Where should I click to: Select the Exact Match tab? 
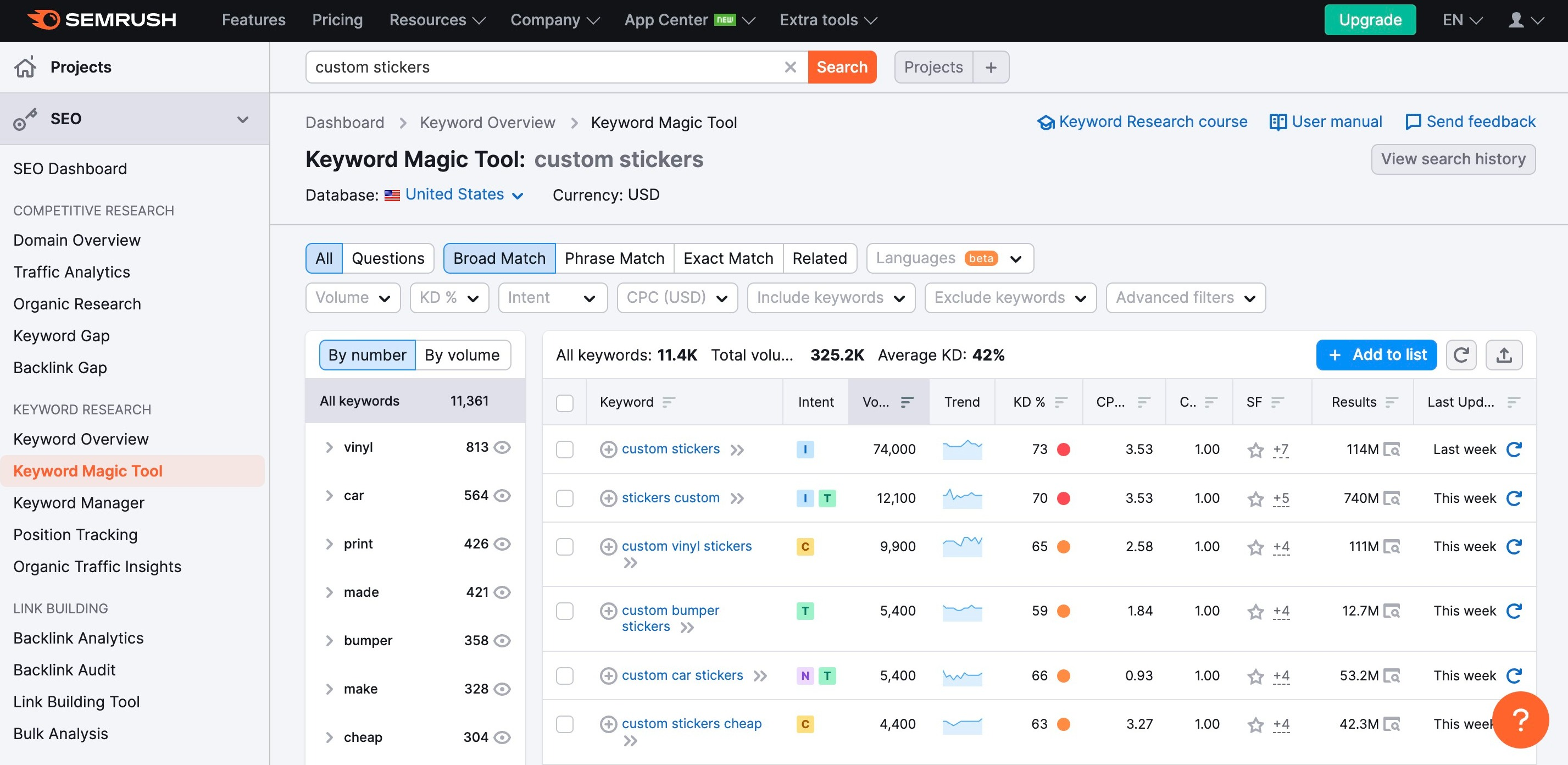pyautogui.click(x=728, y=258)
